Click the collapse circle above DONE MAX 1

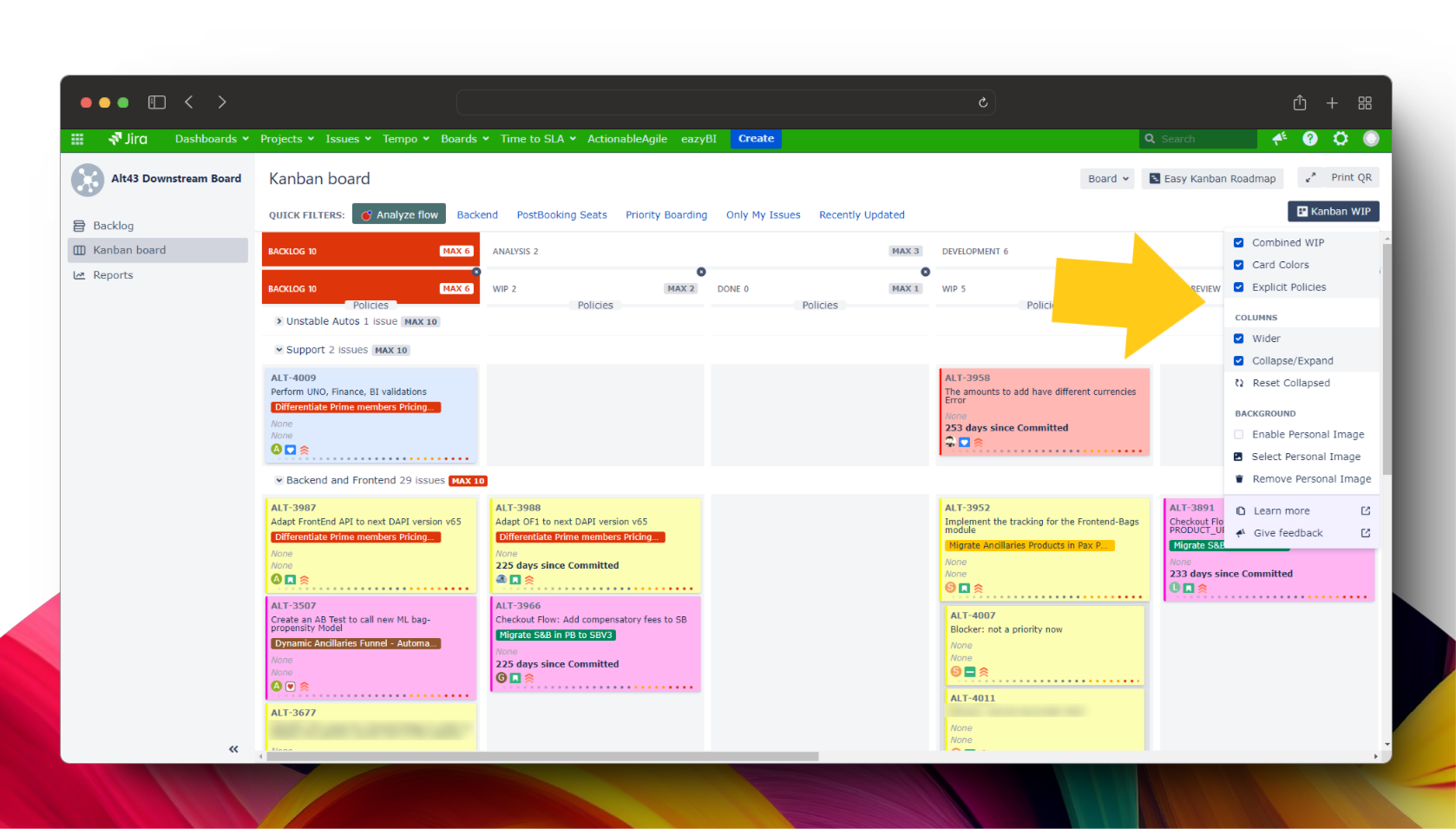(x=926, y=272)
